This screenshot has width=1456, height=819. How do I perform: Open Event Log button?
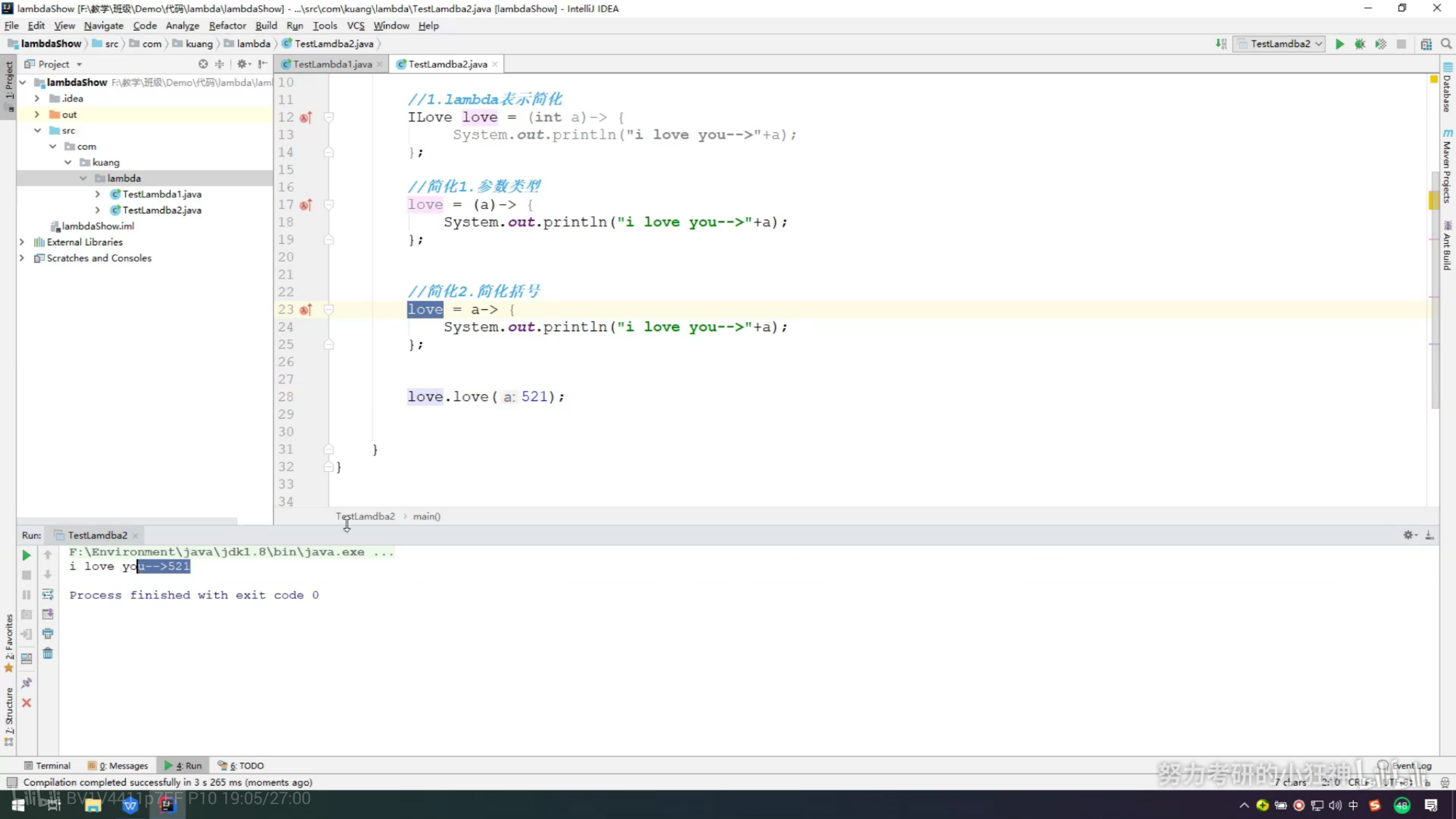[1405, 766]
